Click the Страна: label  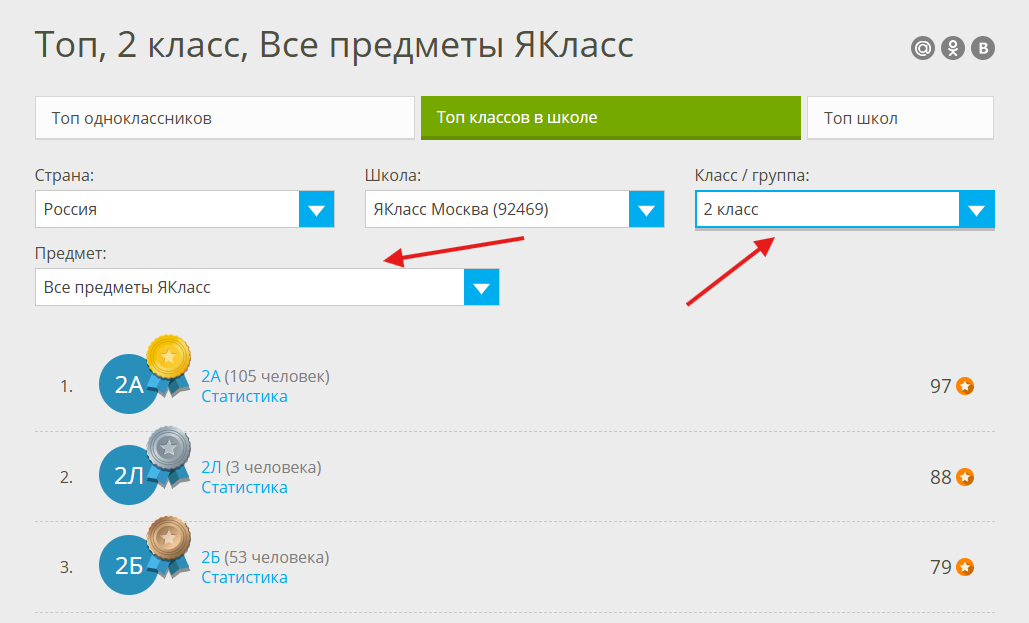[64, 175]
